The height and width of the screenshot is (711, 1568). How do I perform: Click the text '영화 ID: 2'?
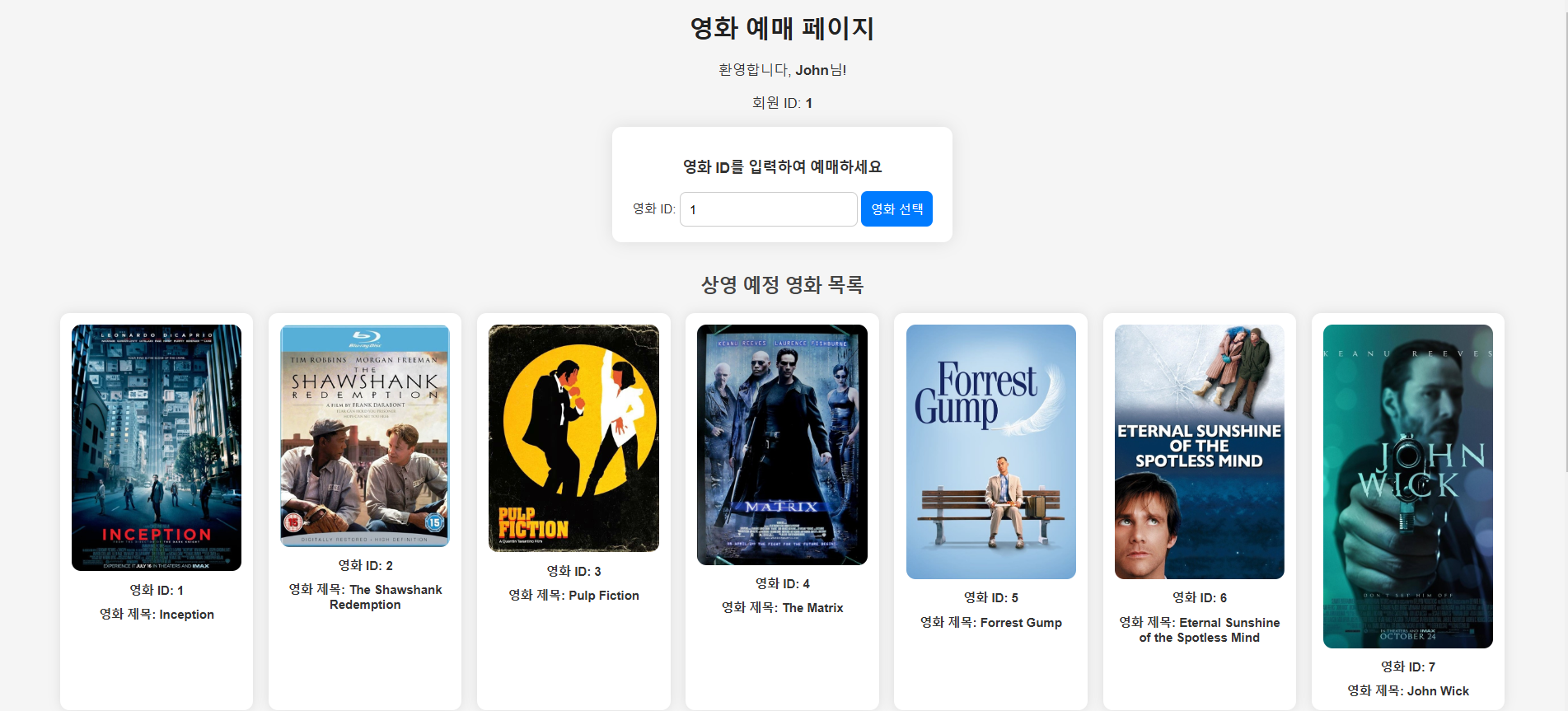[365, 565]
